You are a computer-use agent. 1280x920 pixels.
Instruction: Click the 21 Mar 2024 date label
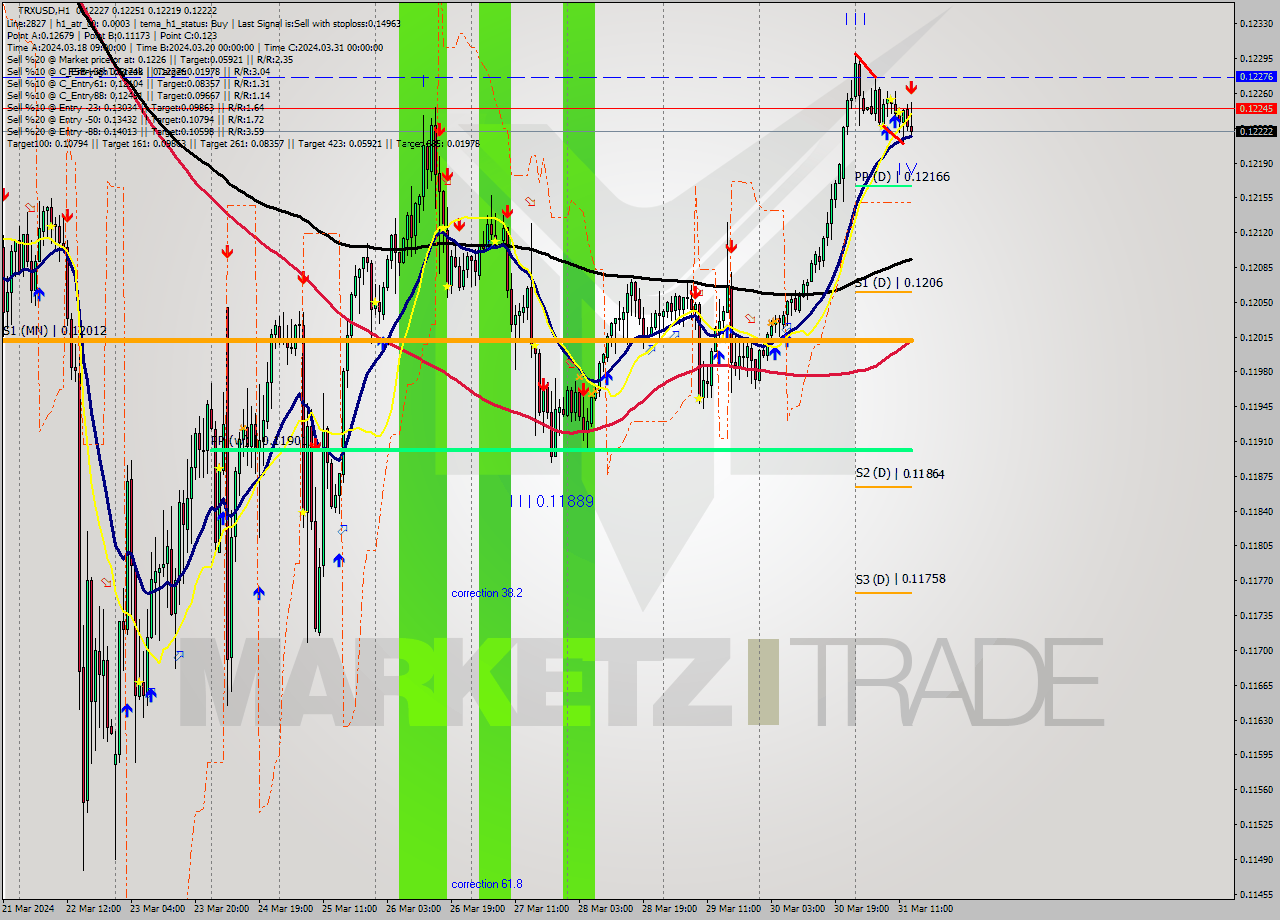(x=28, y=909)
